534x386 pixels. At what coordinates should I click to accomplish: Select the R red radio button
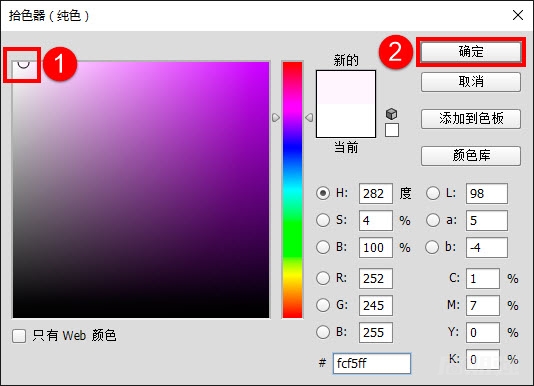pos(323,278)
